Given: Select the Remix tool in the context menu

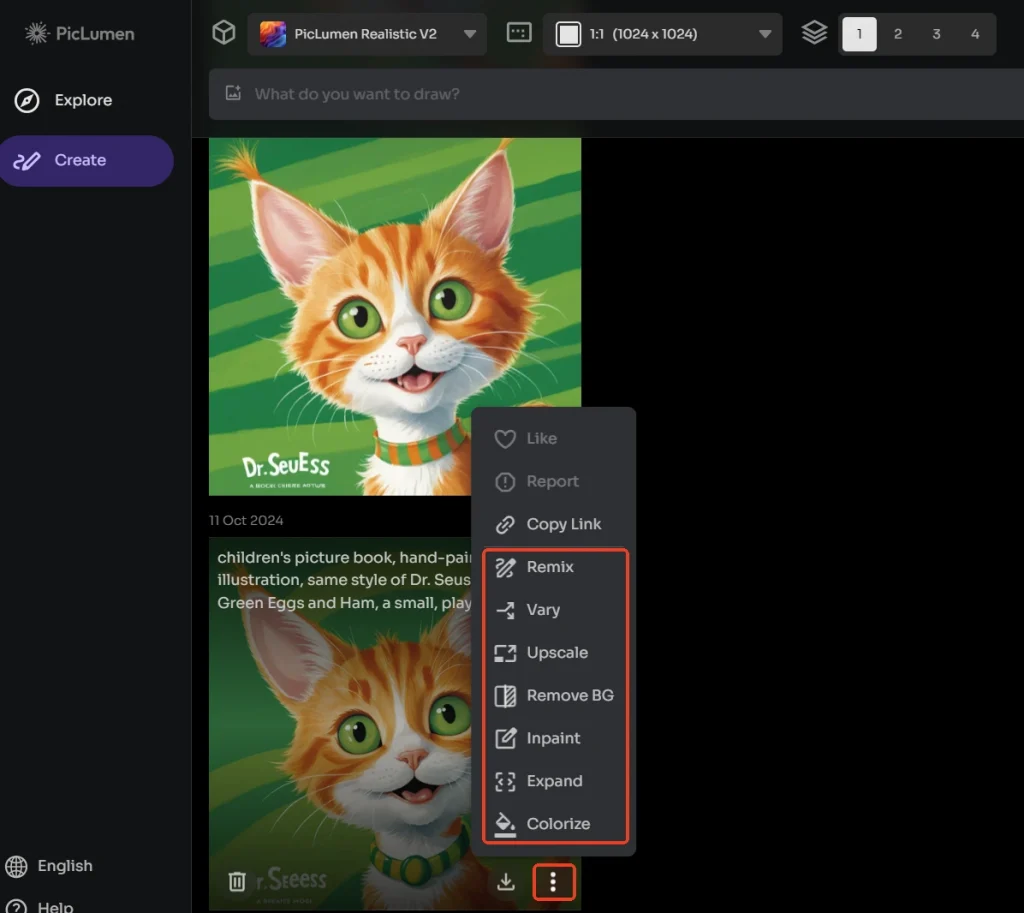Looking at the screenshot, I should pyautogui.click(x=549, y=567).
